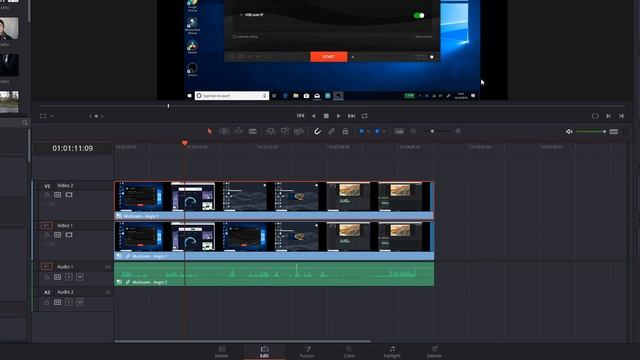Disable the Video 2 track

click(x=69, y=195)
